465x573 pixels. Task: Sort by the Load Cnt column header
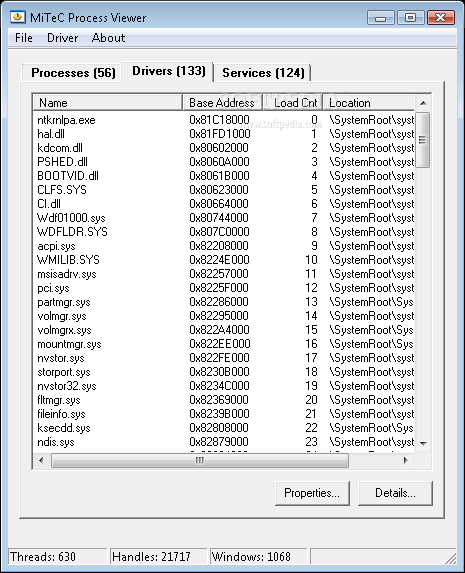[x=293, y=103]
